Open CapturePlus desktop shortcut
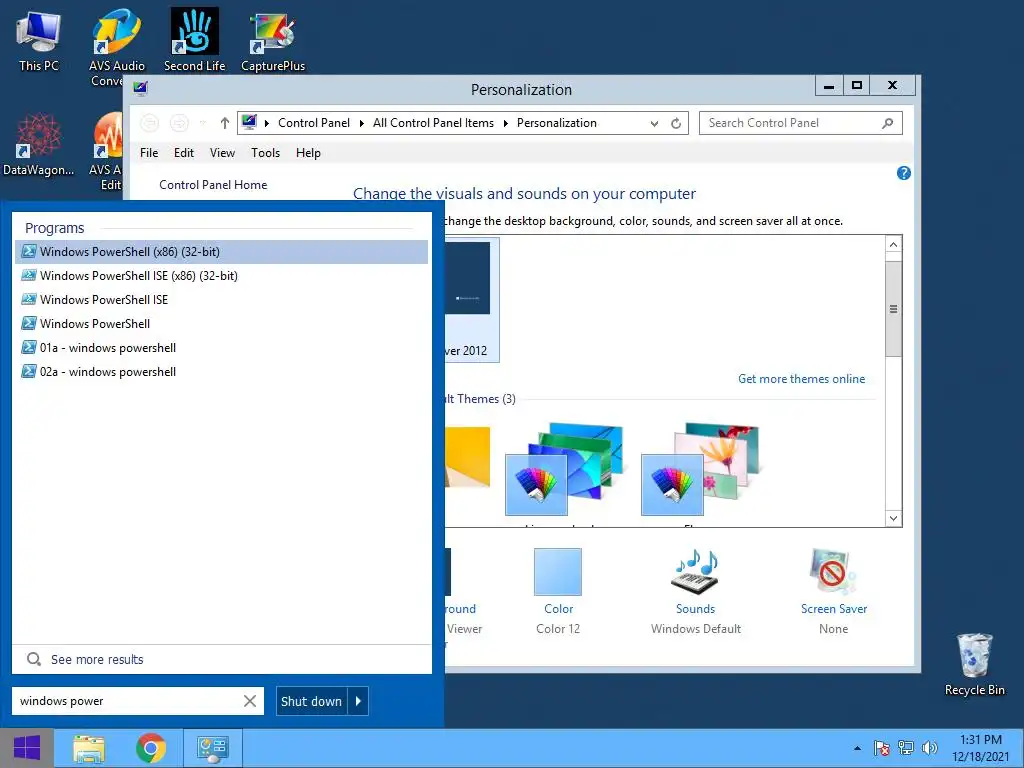This screenshot has height=768, width=1024. (x=273, y=41)
